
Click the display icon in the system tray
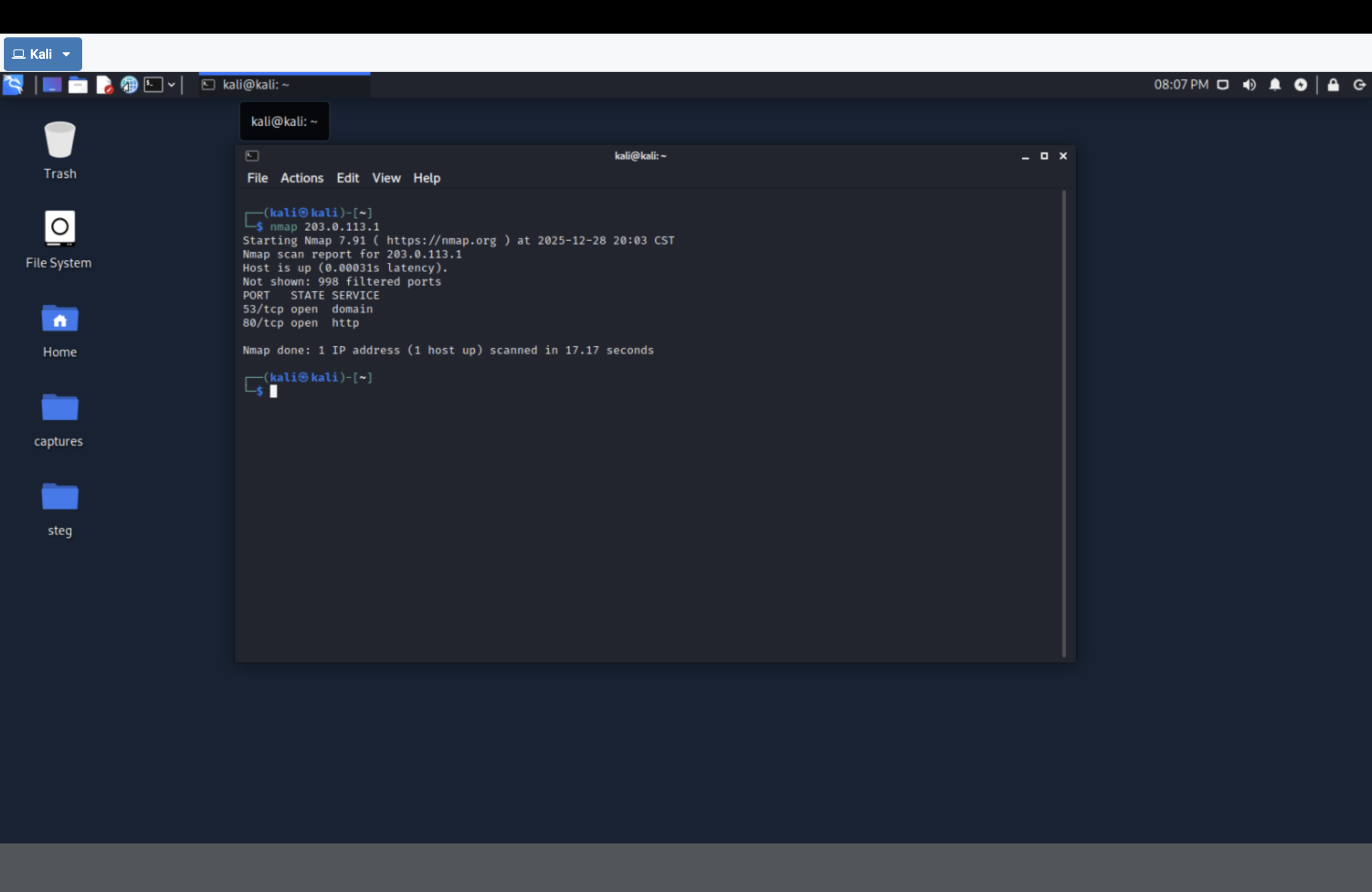click(1223, 85)
